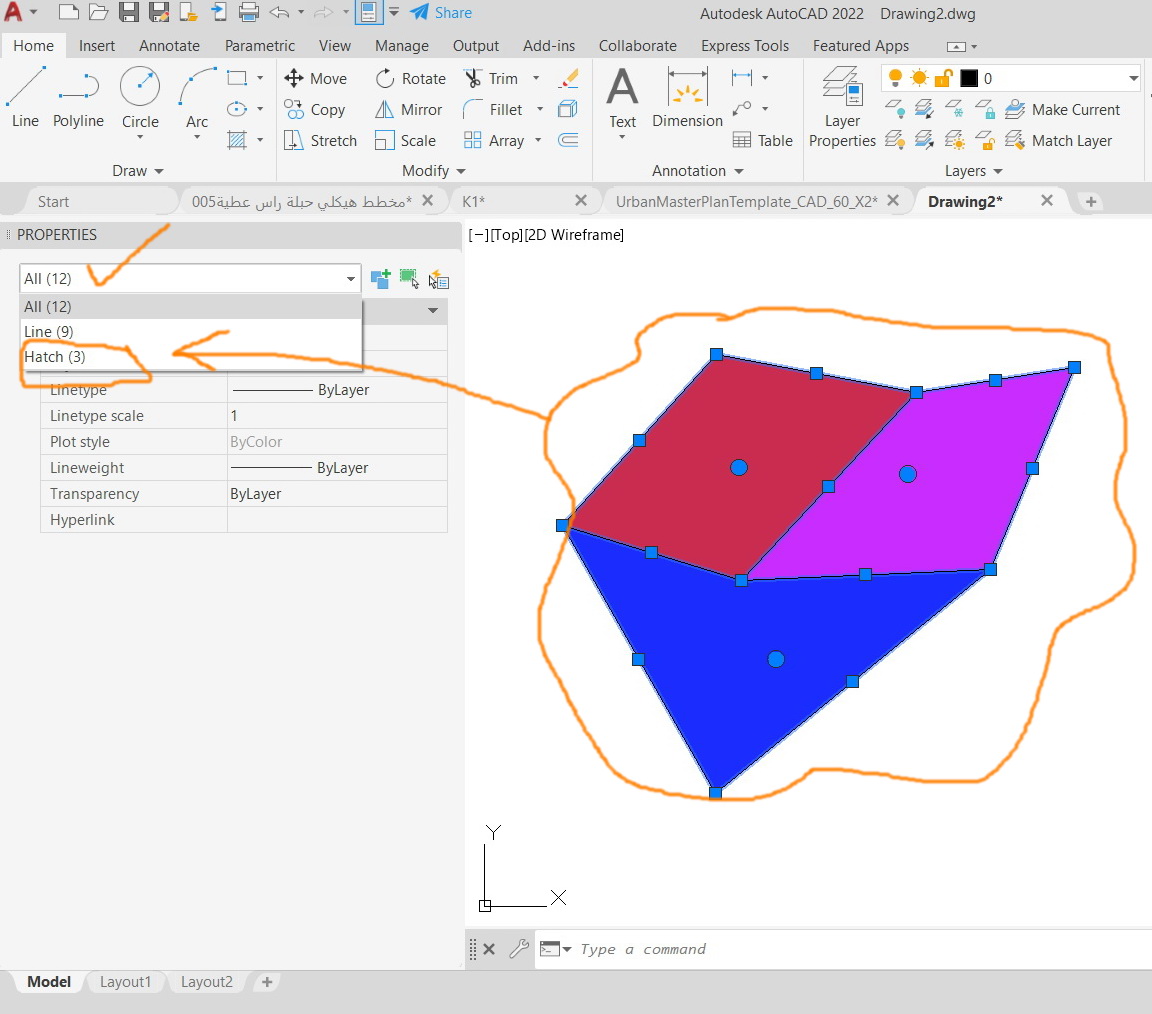
Task: Click the Plot printer icon
Action: pyautogui.click(x=249, y=12)
